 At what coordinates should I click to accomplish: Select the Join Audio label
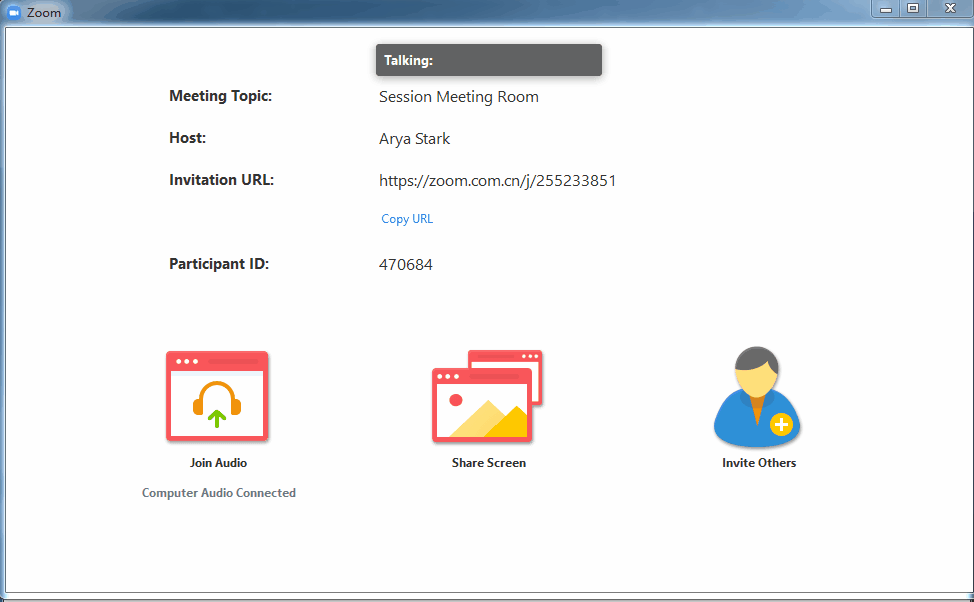(x=218, y=463)
